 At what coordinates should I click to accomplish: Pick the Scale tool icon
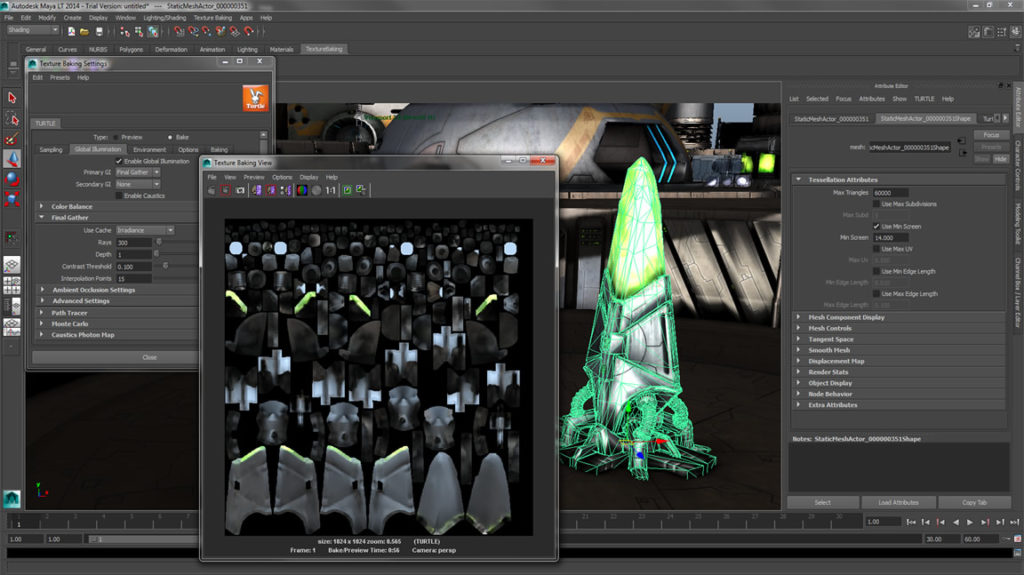tap(12, 199)
